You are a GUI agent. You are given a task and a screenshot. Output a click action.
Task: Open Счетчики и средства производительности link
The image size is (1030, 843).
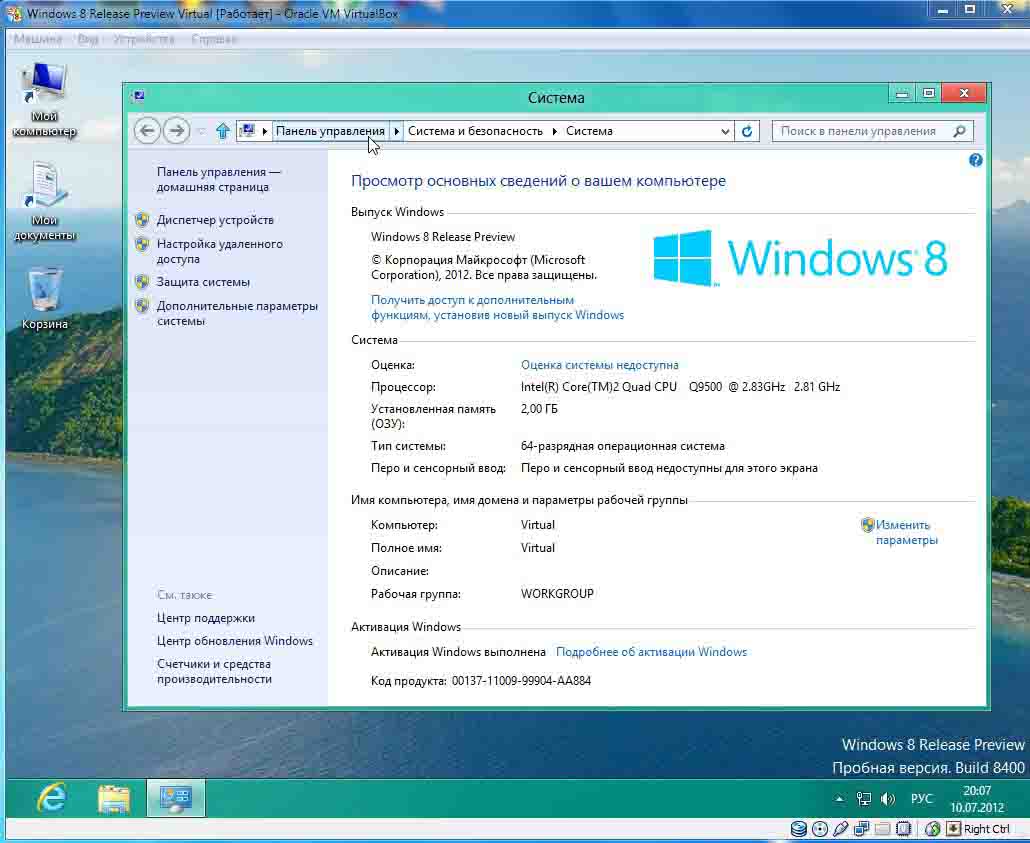[x=214, y=672]
